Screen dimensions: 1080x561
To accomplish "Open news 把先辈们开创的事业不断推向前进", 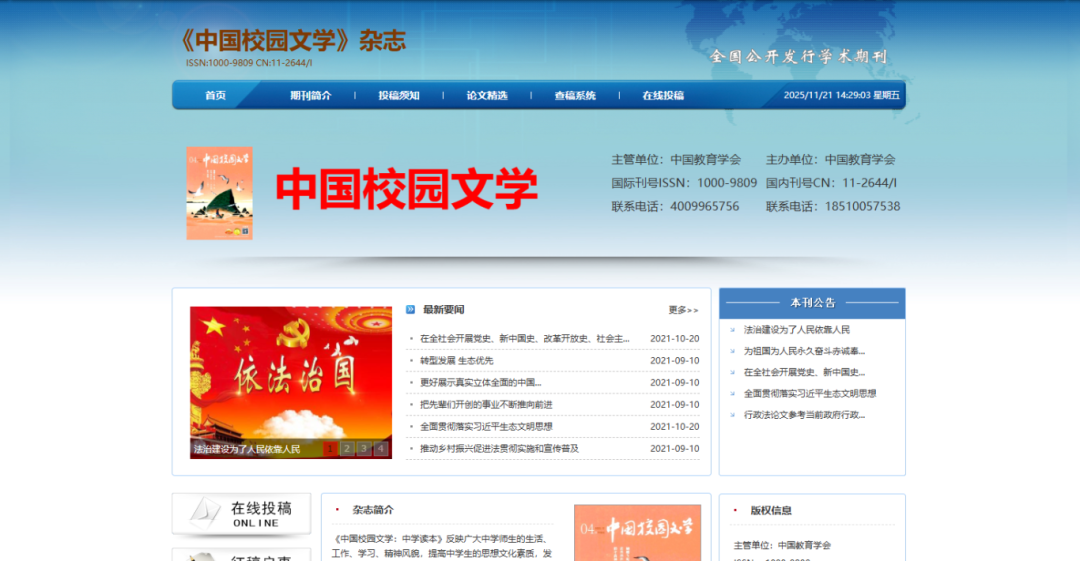I will [486, 405].
